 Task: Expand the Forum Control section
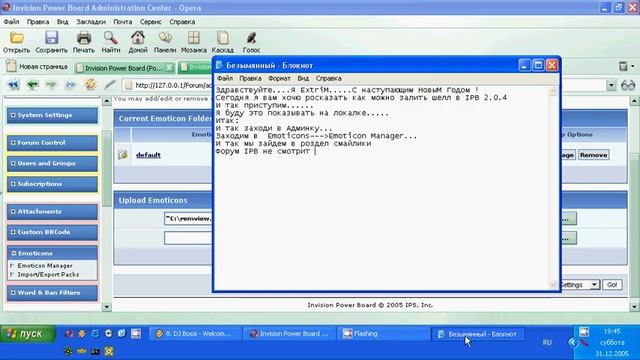(x=52, y=143)
